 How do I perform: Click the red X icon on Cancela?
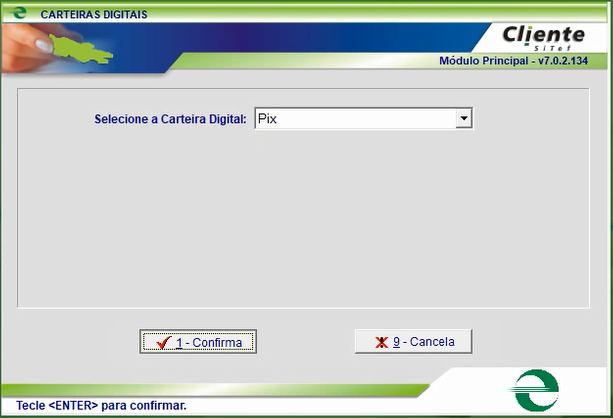(x=381, y=342)
